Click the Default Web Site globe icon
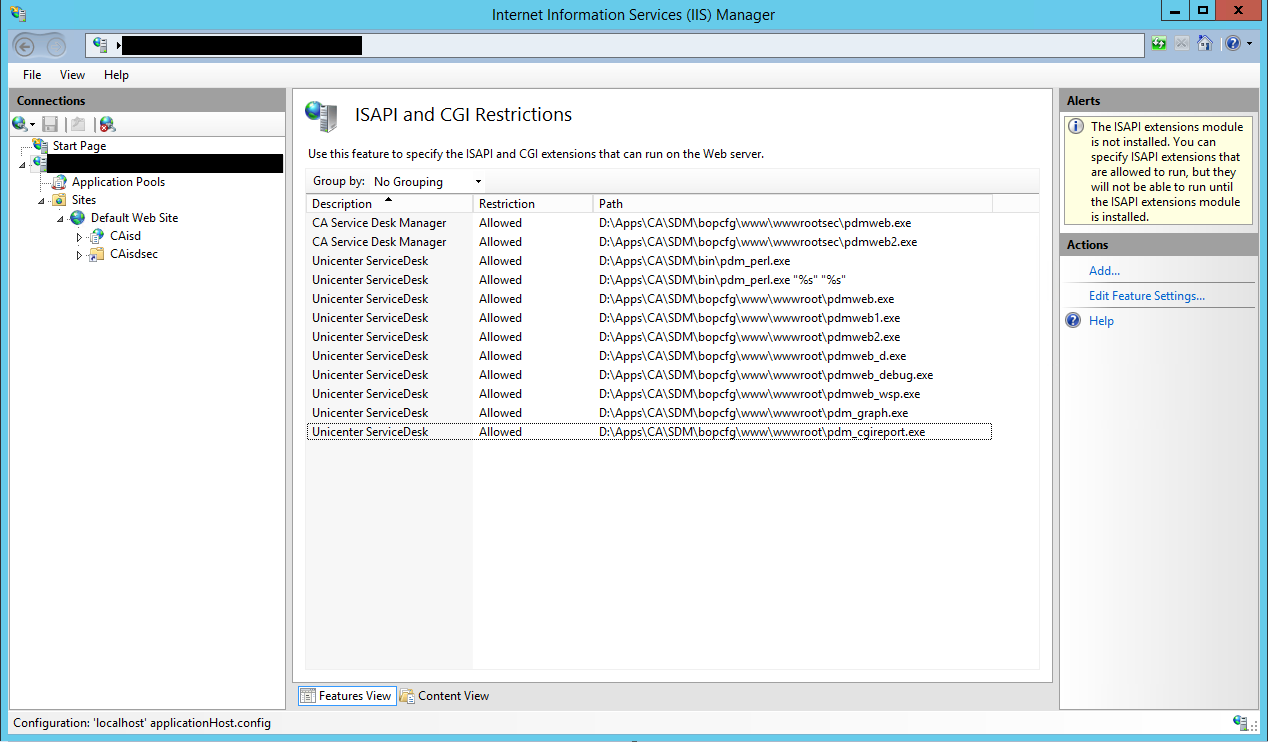Viewport: 1268px width, 742px height. pyautogui.click(x=78, y=218)
